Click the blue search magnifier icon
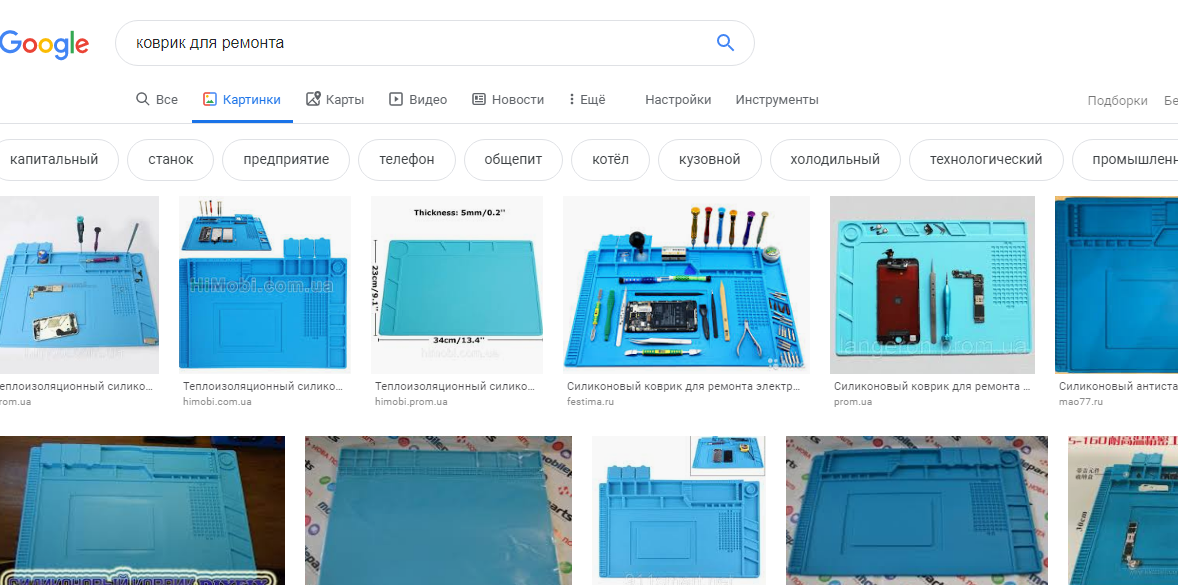1178x585 pixels. point(725,43)
